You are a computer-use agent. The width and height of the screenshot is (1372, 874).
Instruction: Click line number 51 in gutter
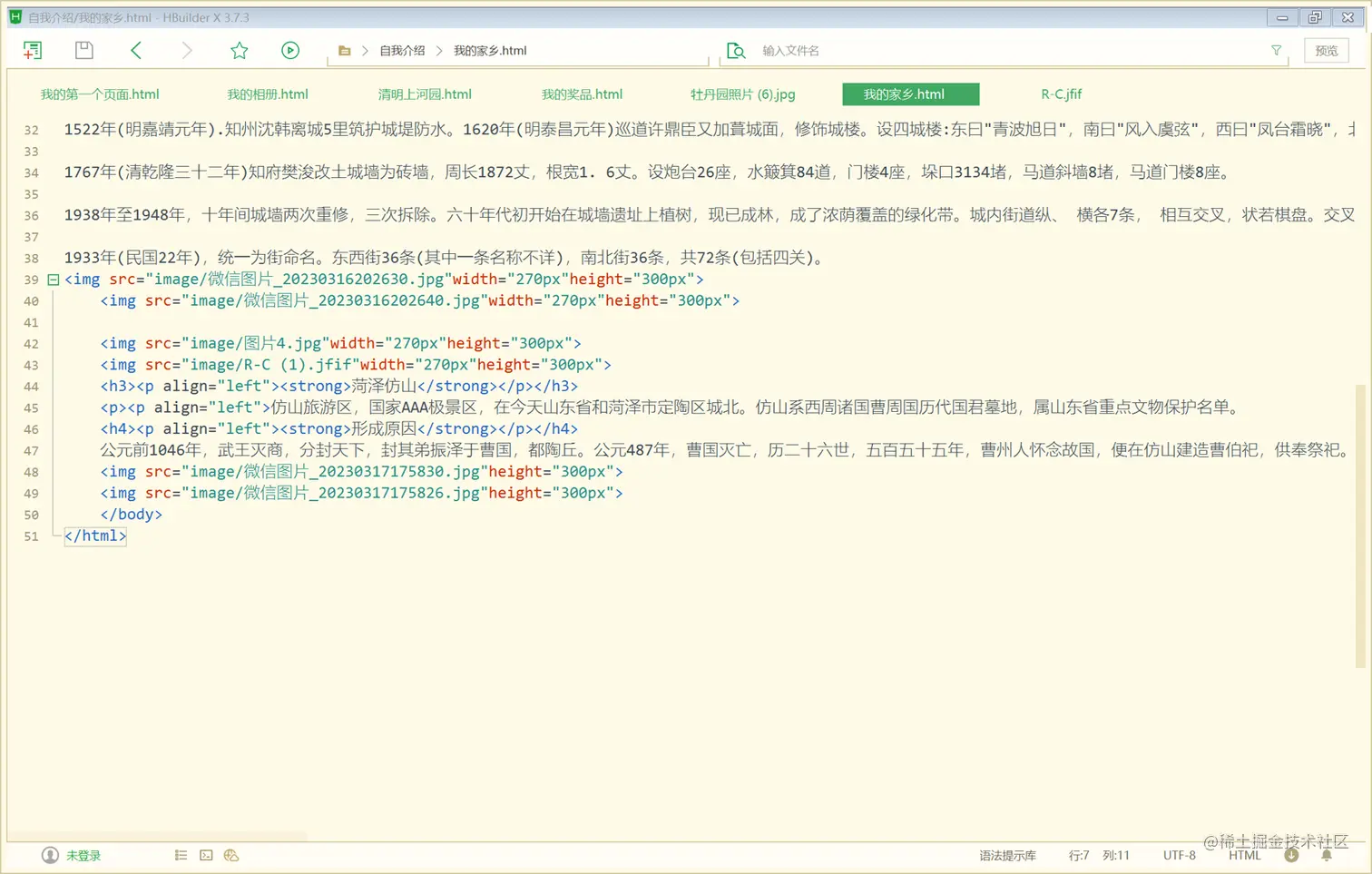pos(32,536)
